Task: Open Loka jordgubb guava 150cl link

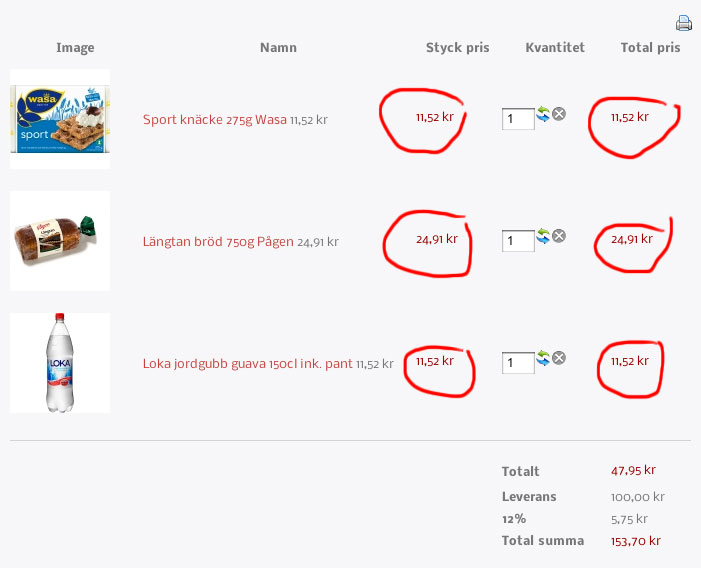Action: [x=247, y=364]
